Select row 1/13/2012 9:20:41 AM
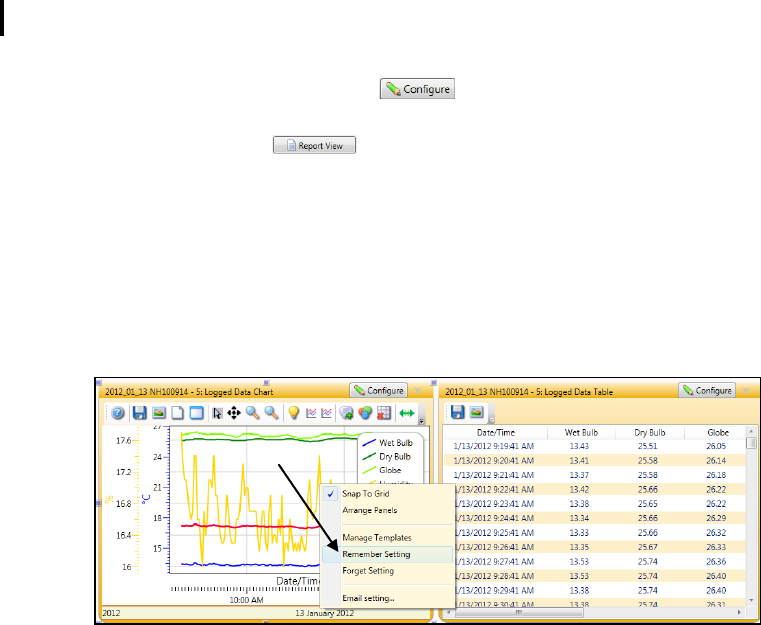 point(595,461)
